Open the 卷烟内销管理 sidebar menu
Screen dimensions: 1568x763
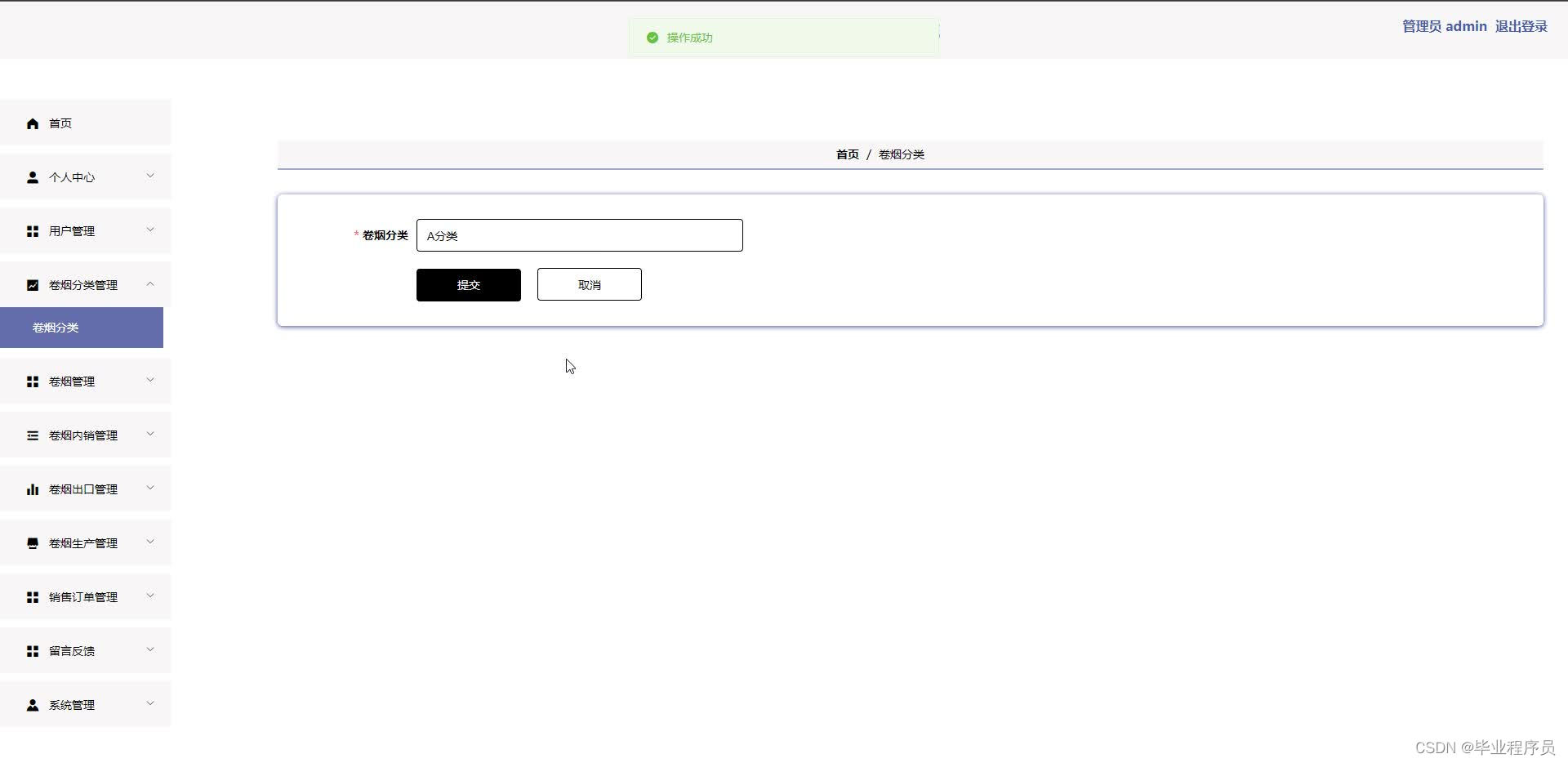(85, 435)
